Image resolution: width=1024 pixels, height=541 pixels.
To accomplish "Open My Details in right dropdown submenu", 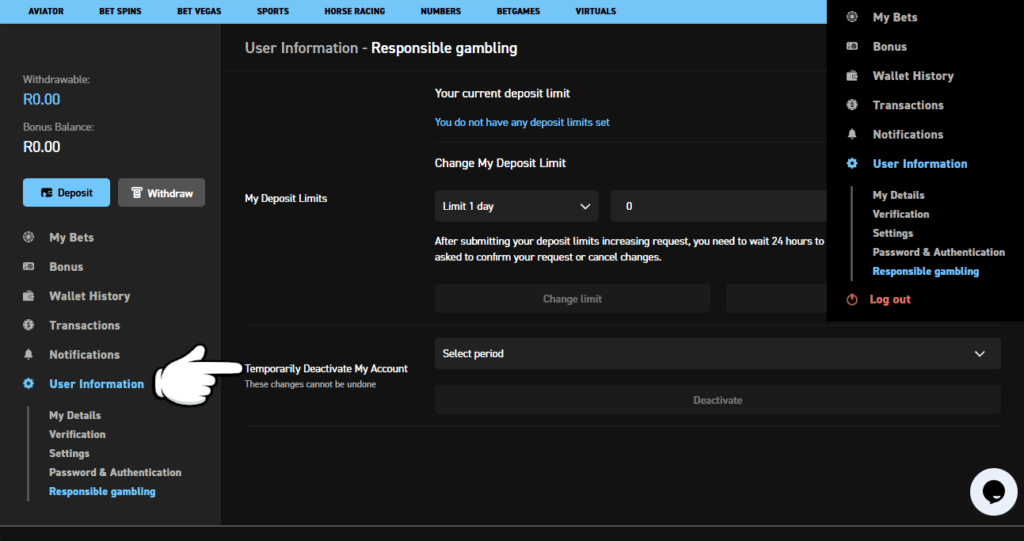I will click(898, 195).
